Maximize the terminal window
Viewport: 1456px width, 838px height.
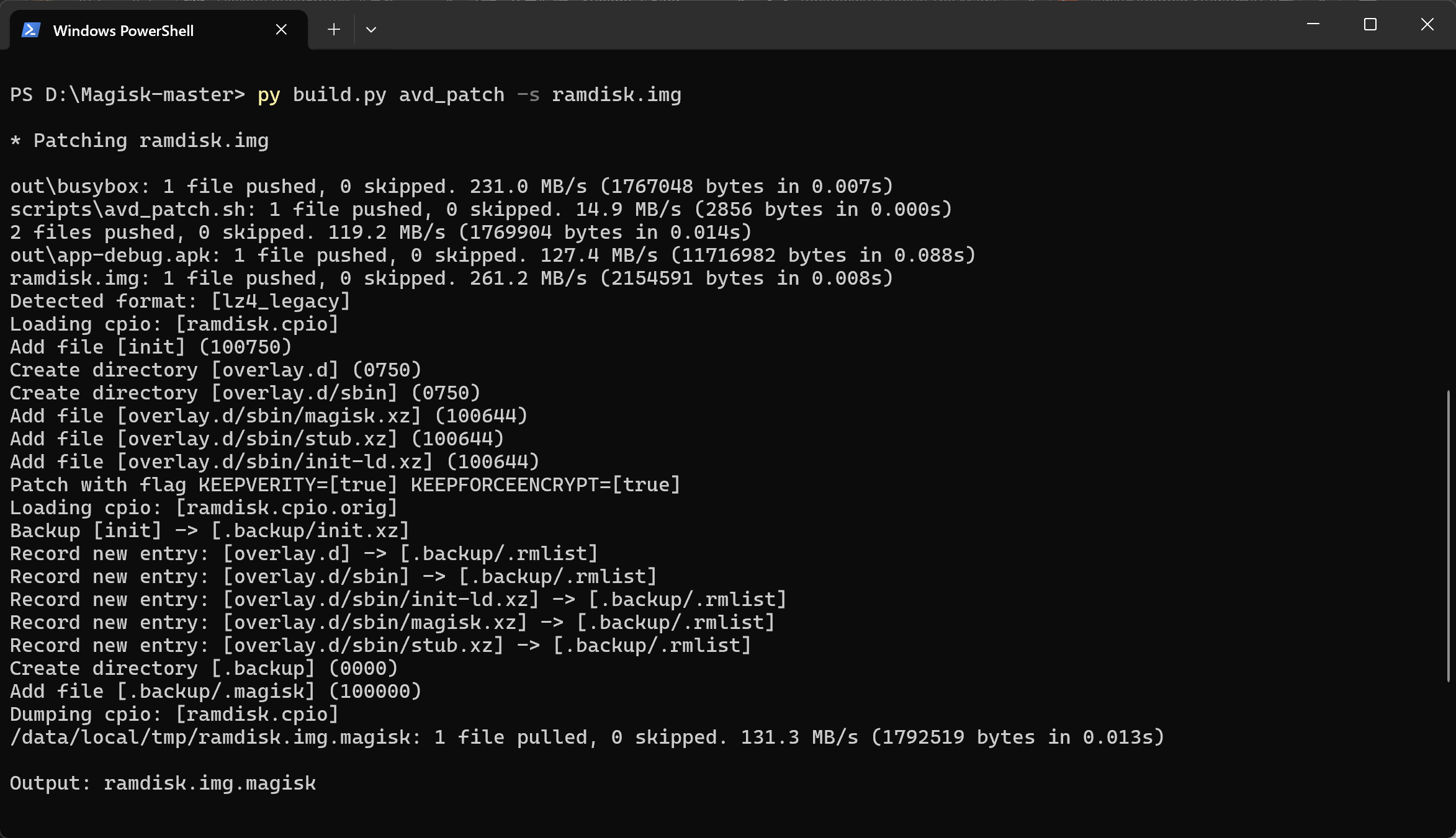pyautogui.click(x=1370, y=24)
